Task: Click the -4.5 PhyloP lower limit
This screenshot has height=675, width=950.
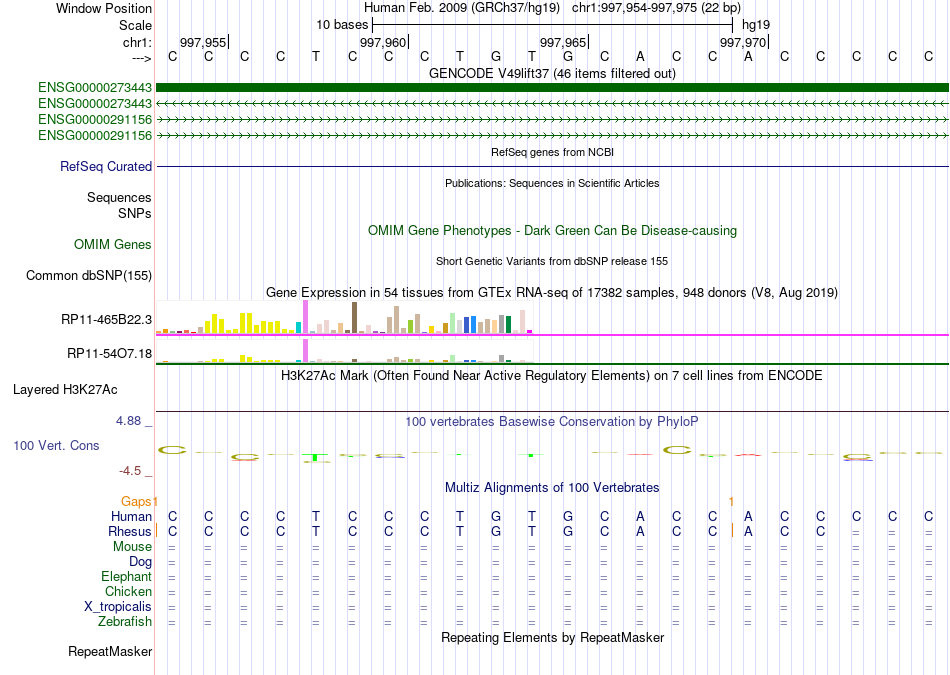Action: (130, 471)
